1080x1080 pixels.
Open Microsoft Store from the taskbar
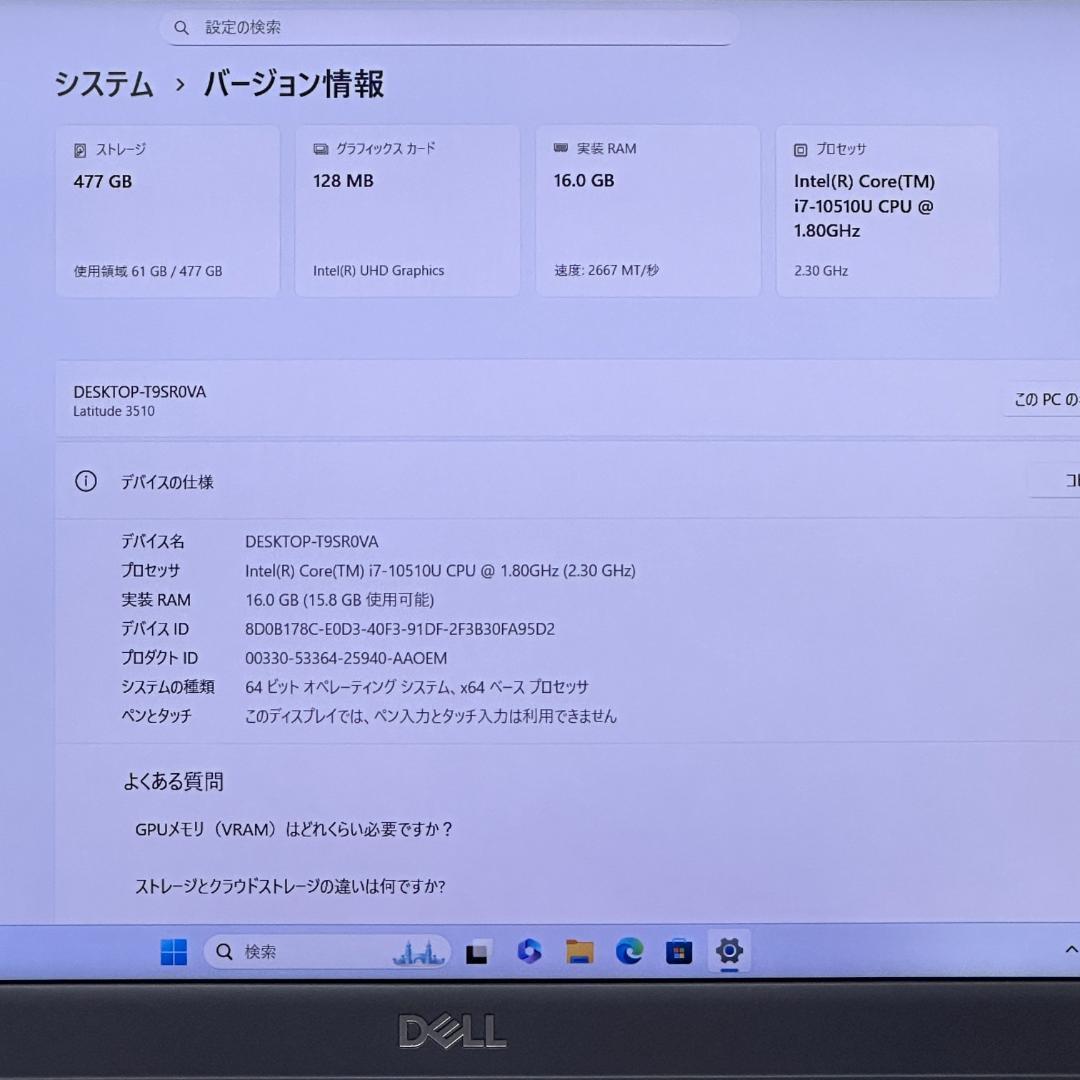click(x=678, y=952)
